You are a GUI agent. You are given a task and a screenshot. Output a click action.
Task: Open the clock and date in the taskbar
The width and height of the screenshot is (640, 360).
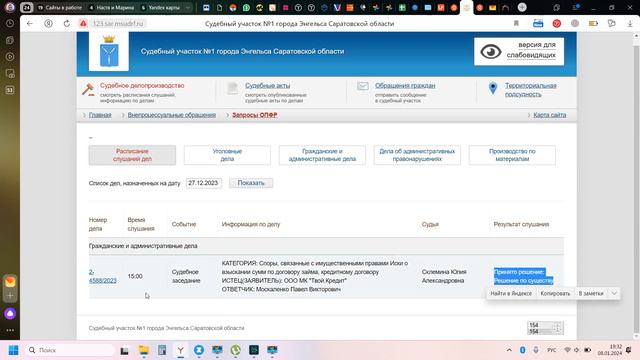pos(609,350)
